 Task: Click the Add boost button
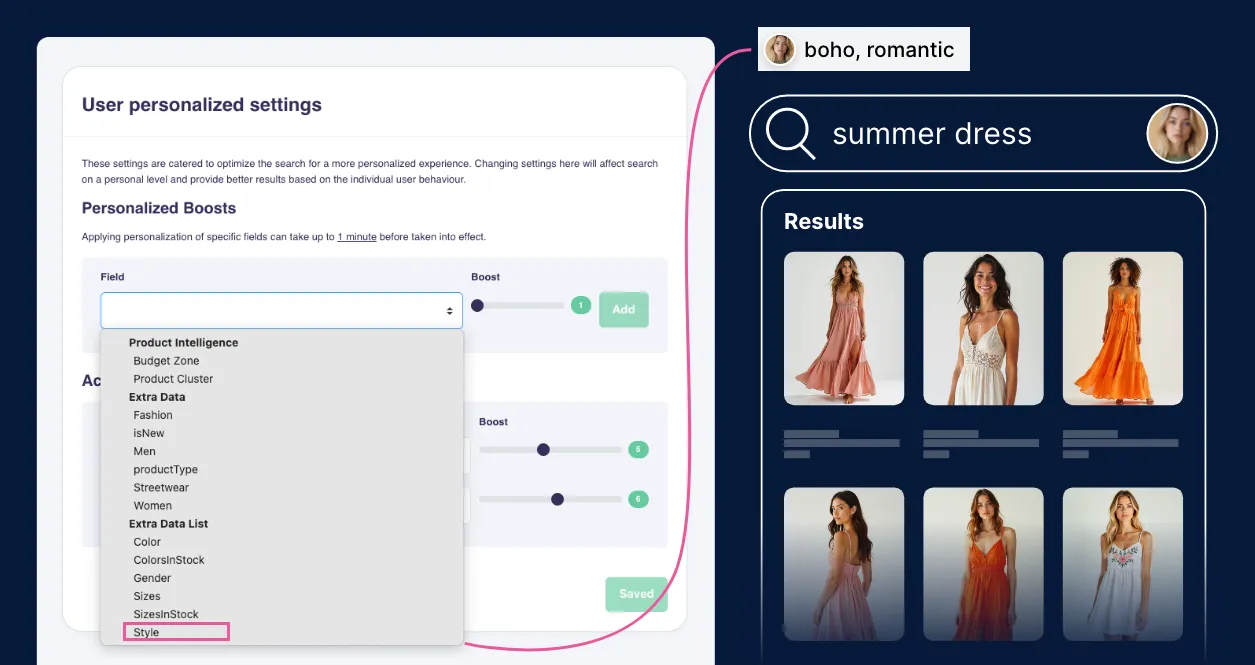click(x=624, y=309)
